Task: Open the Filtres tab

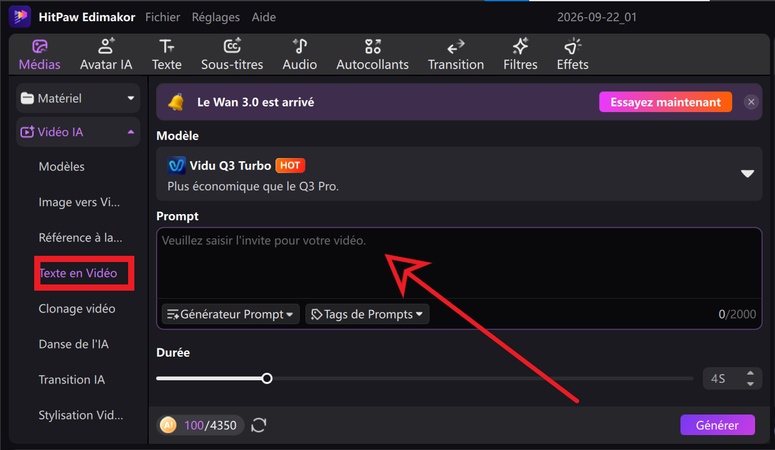Action: pos(520,55)
